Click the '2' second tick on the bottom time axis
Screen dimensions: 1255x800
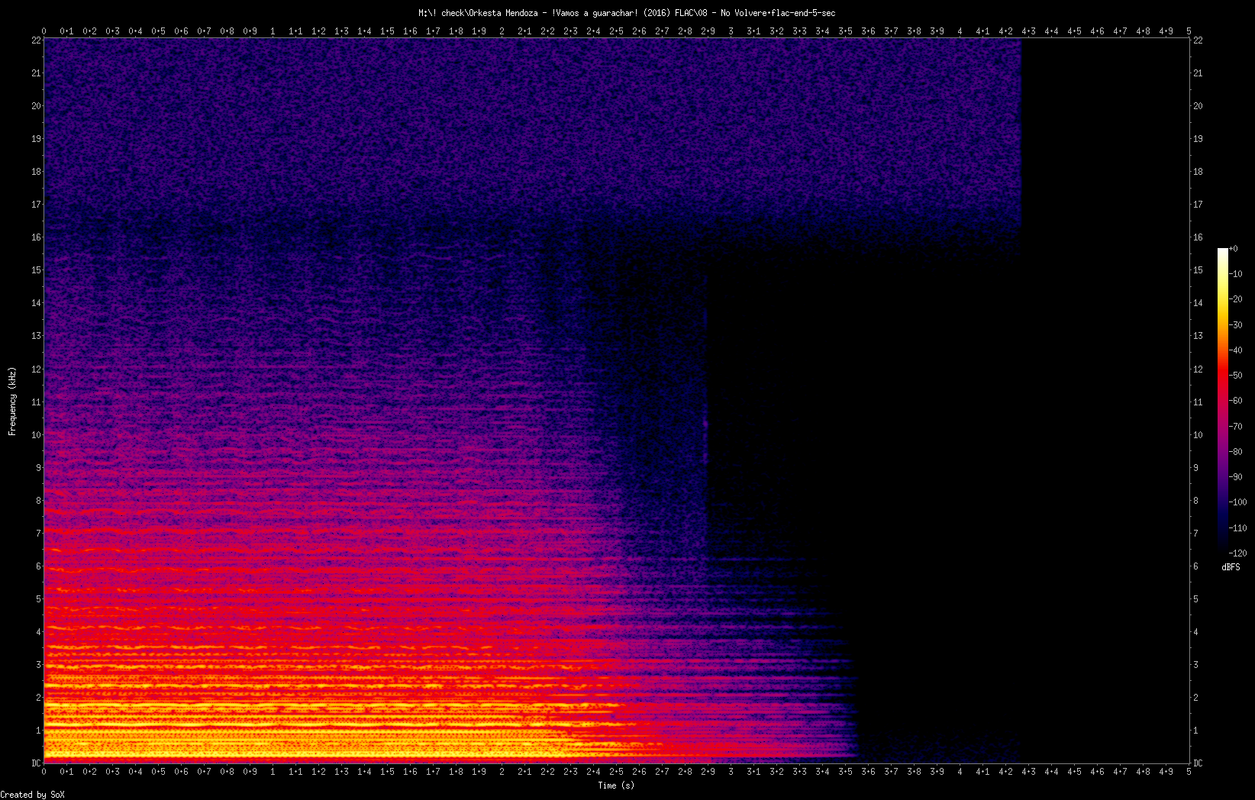point(502,771)
